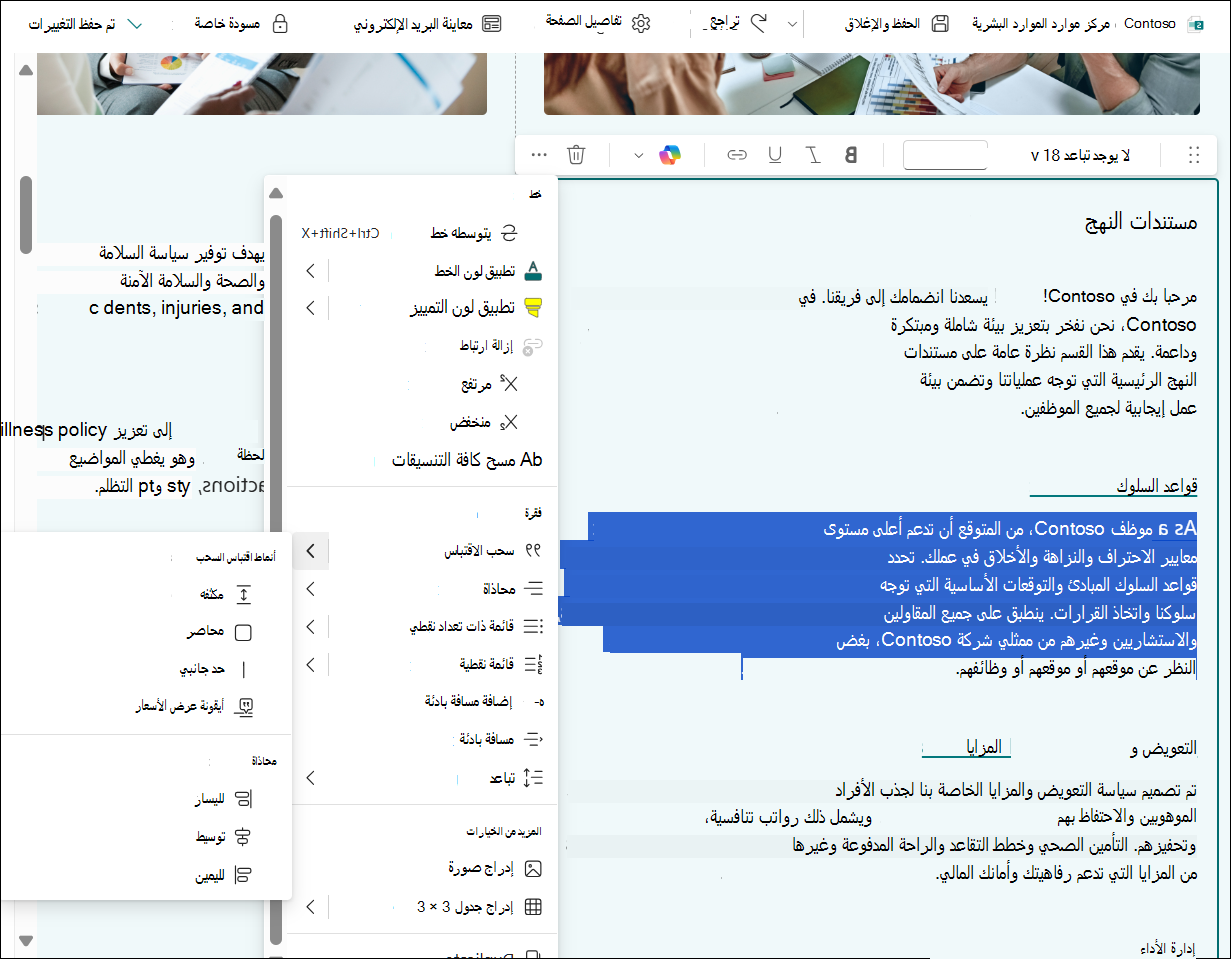The width and height of the screenshot is (1231, 959).
Task: Open معاينة البريد الإلكتروني email preview
Action: [x=427, y=23]
